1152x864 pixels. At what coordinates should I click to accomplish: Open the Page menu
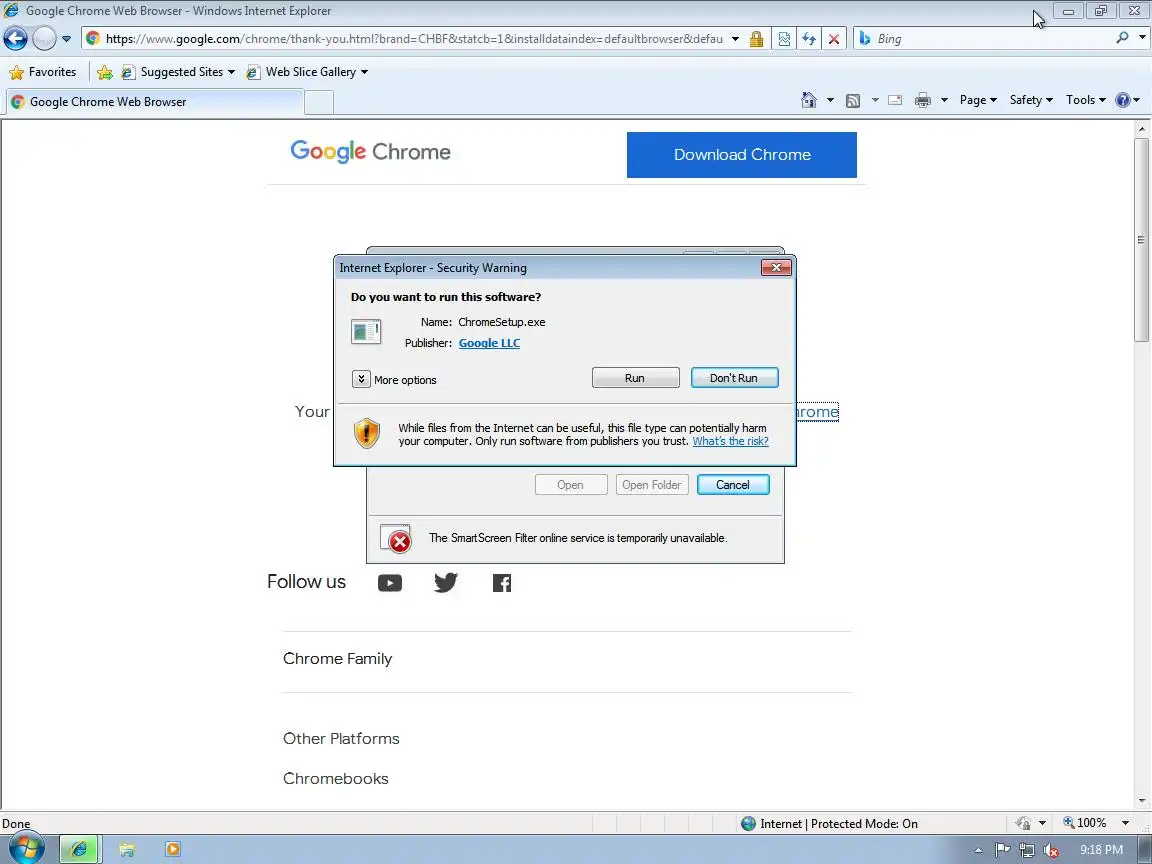click(978, 100)
